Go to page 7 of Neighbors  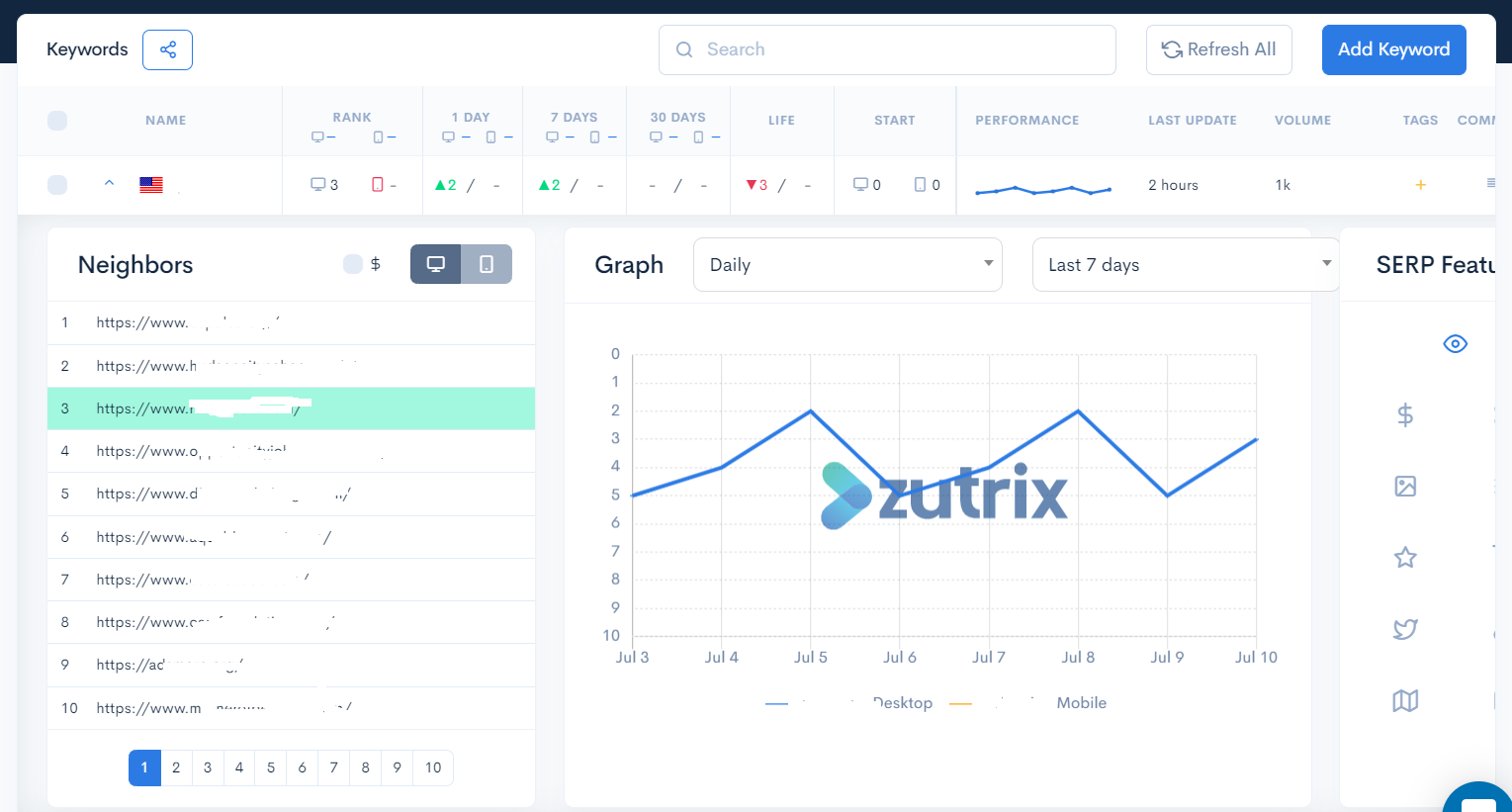tap(334, 767)
